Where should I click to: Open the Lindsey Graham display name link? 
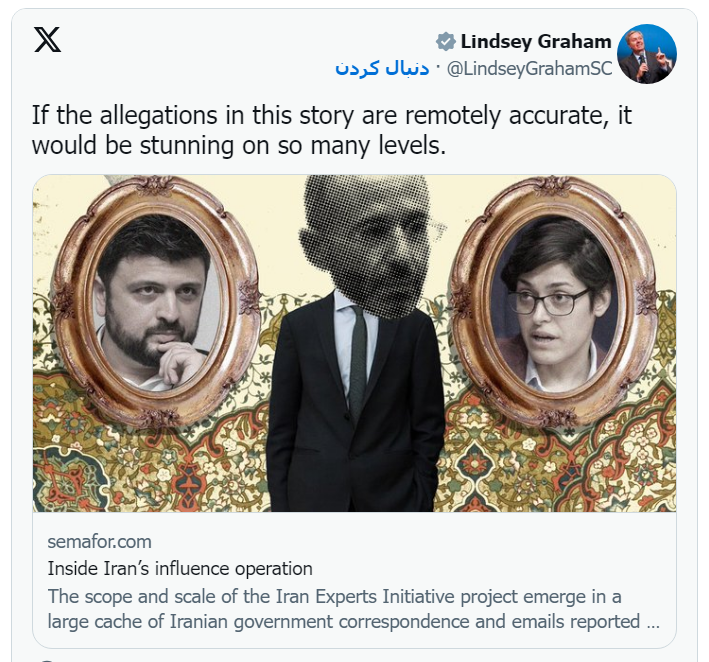pos(536,42)
